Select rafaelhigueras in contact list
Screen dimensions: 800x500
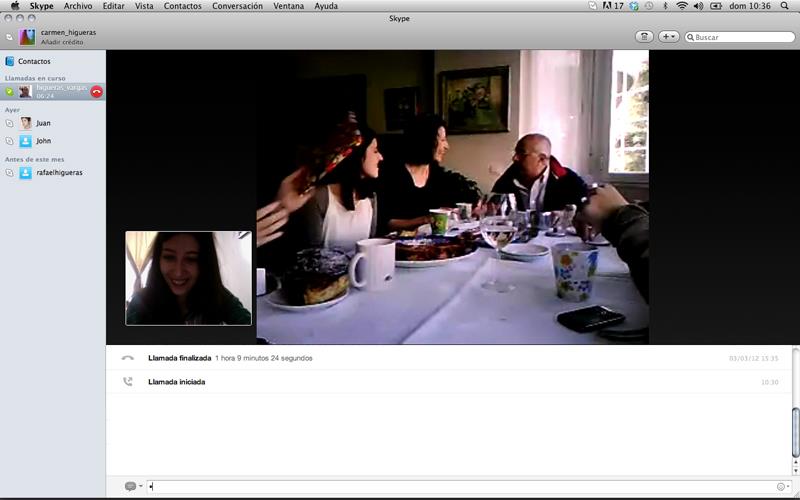point(60,172)
